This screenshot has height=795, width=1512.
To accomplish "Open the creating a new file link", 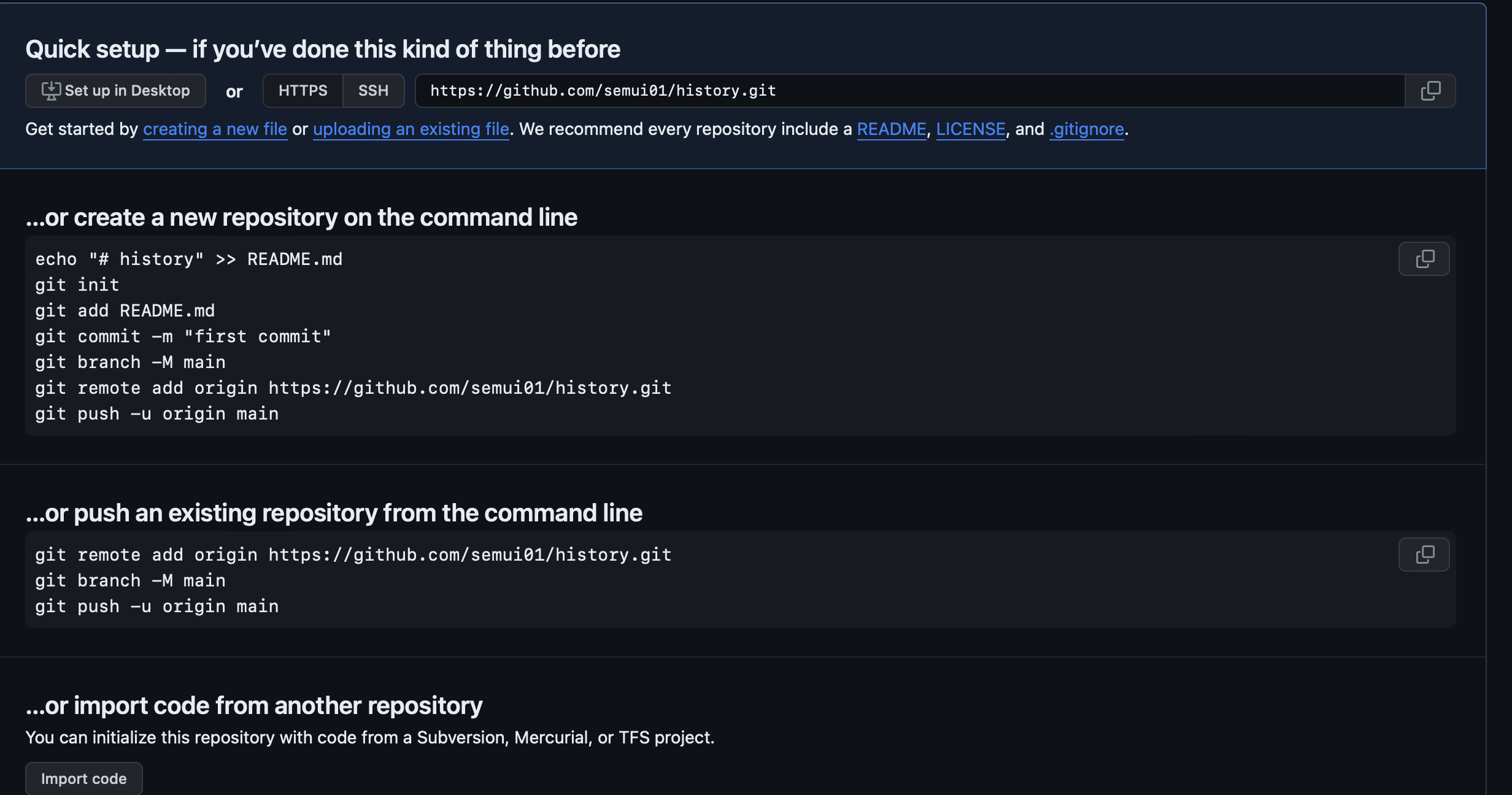I will (x=215, y=129).
